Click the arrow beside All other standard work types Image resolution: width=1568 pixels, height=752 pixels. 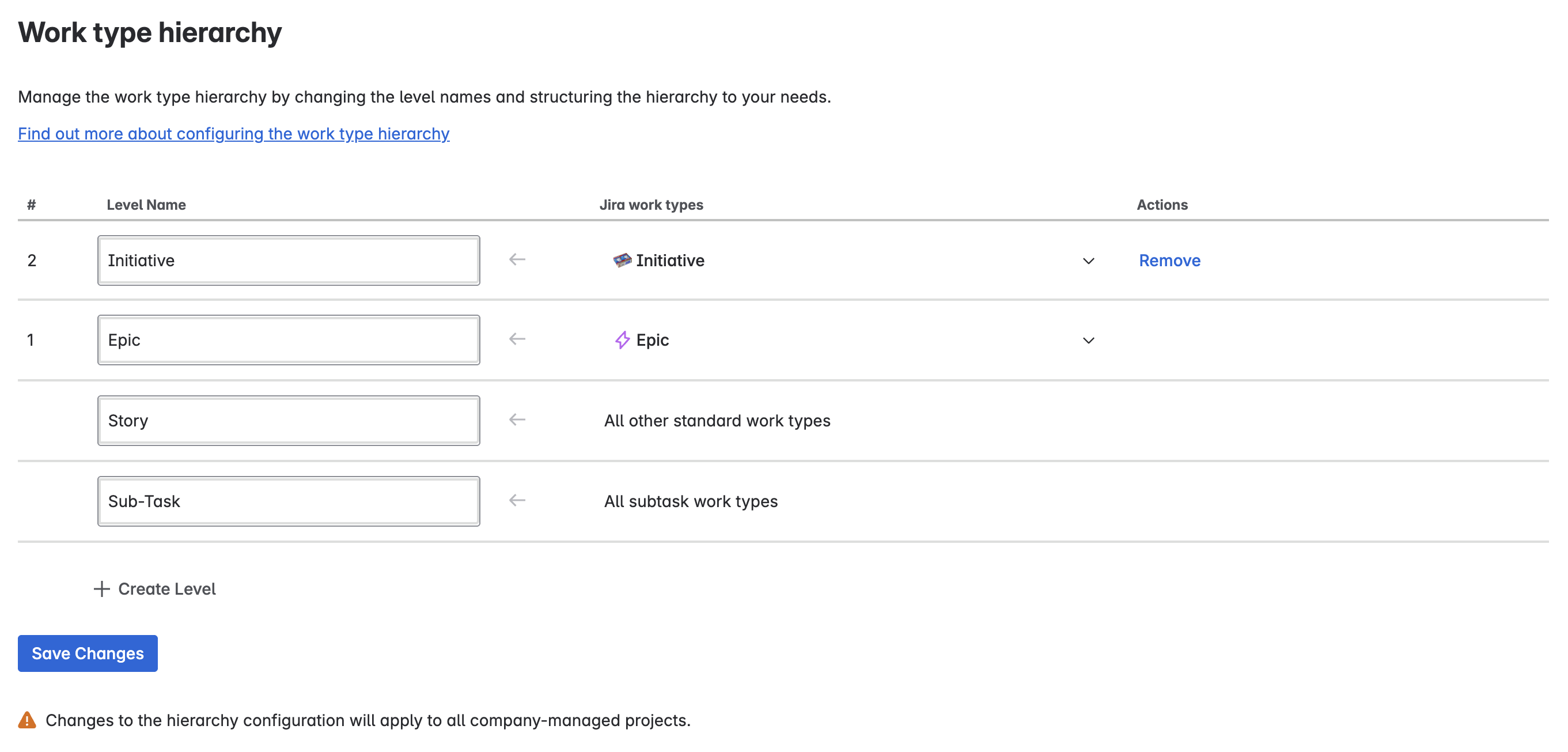517,419
